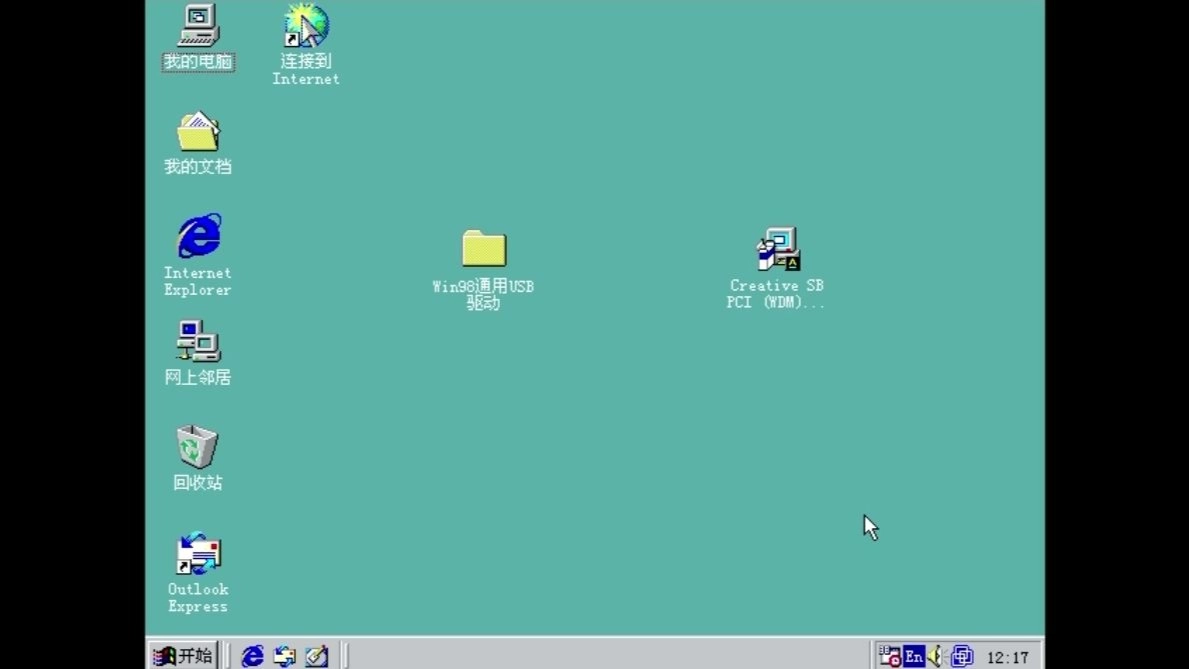Open the 开始 Start button
1189x669 pixels.
[x=183, y=655]
